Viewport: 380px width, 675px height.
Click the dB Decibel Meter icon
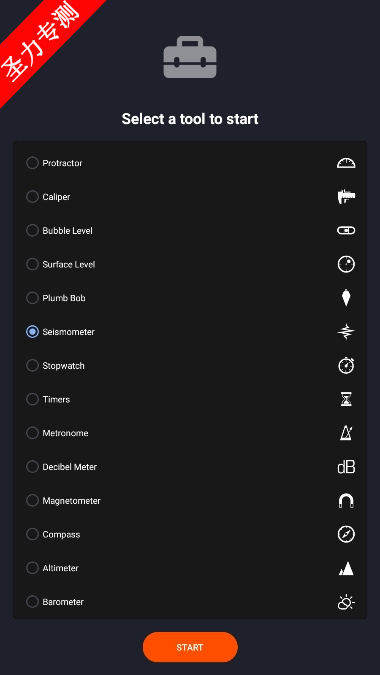pos(346,467)
